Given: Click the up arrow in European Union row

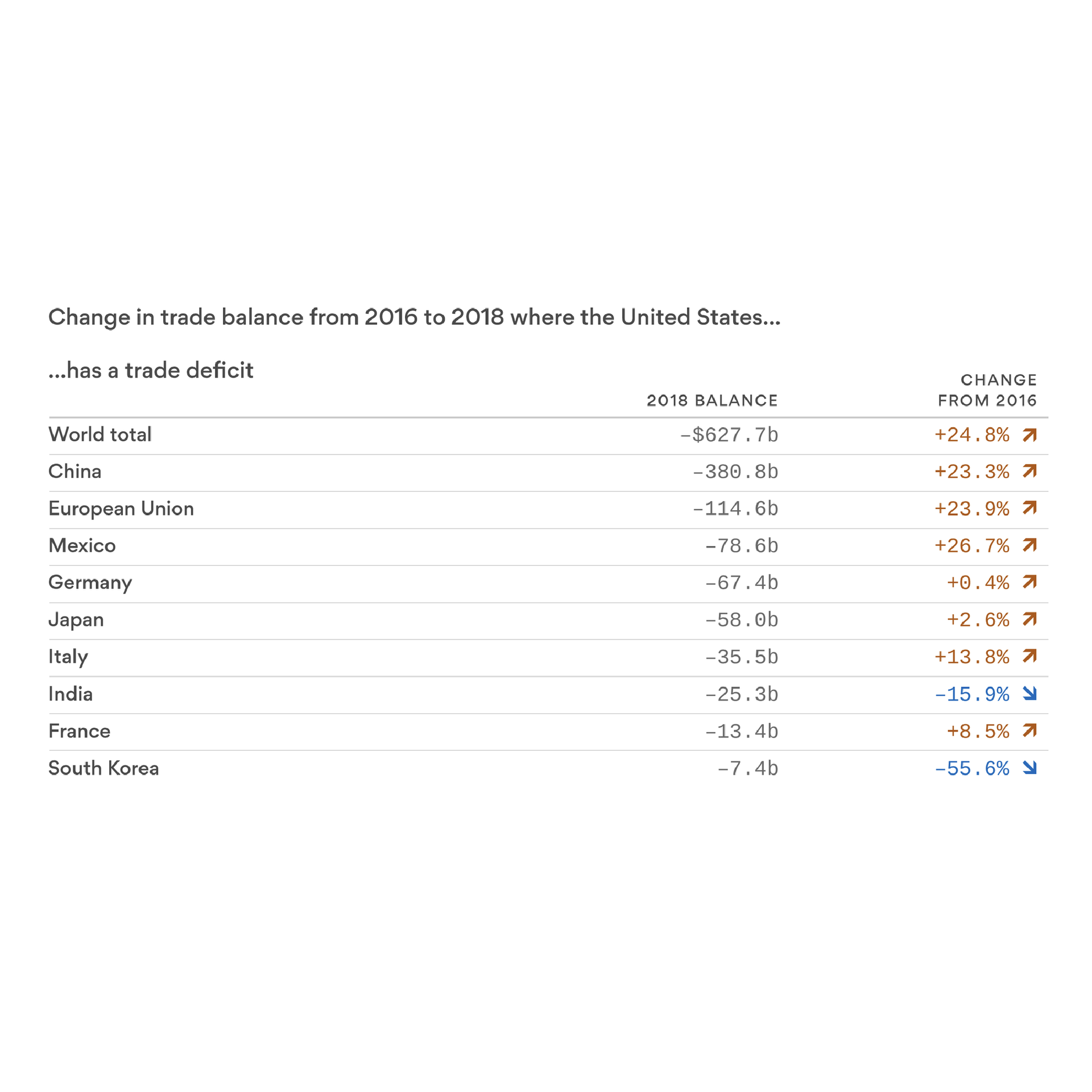Looking at the screenshot, I should 1029,508.
